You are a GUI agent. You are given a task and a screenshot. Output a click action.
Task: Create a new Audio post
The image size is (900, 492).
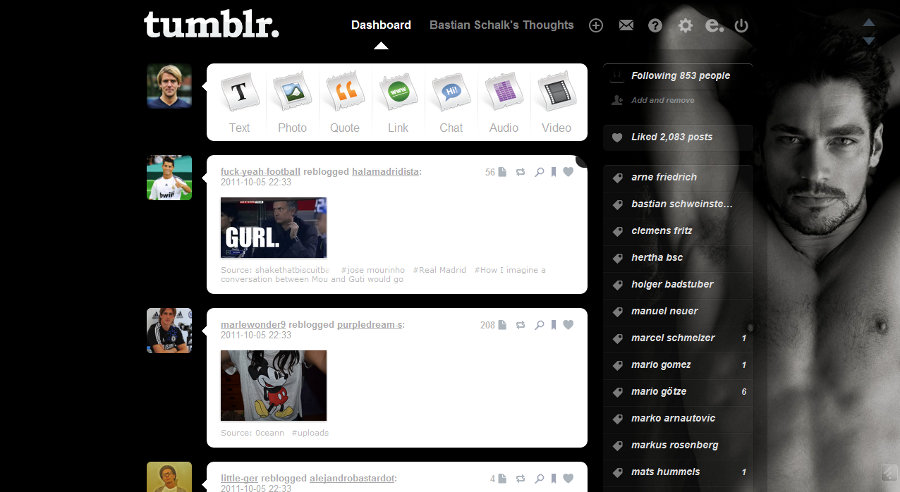point(503,103)
